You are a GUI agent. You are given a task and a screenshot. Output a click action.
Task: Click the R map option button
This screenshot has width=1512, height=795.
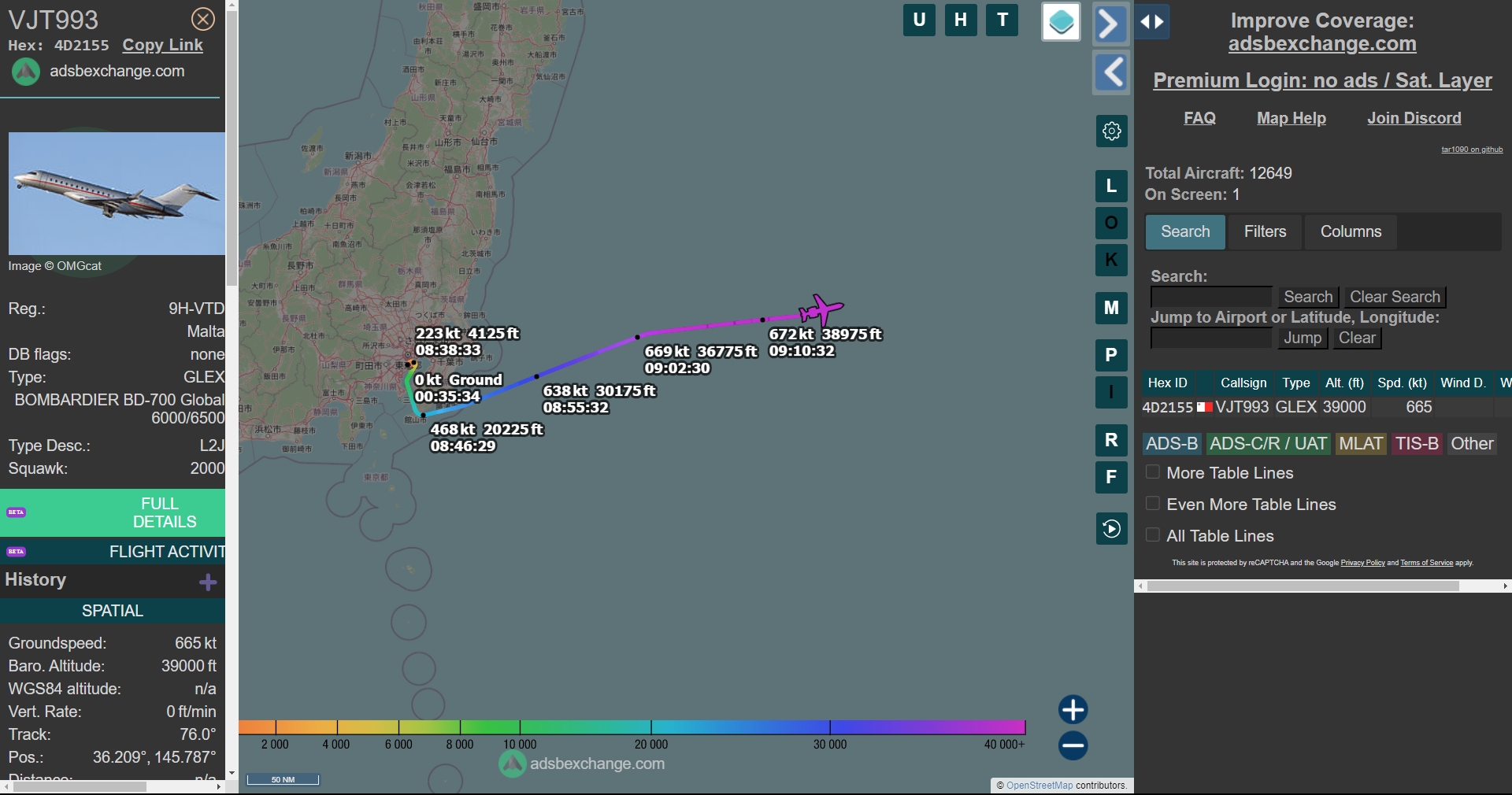tap(1111, 440)
